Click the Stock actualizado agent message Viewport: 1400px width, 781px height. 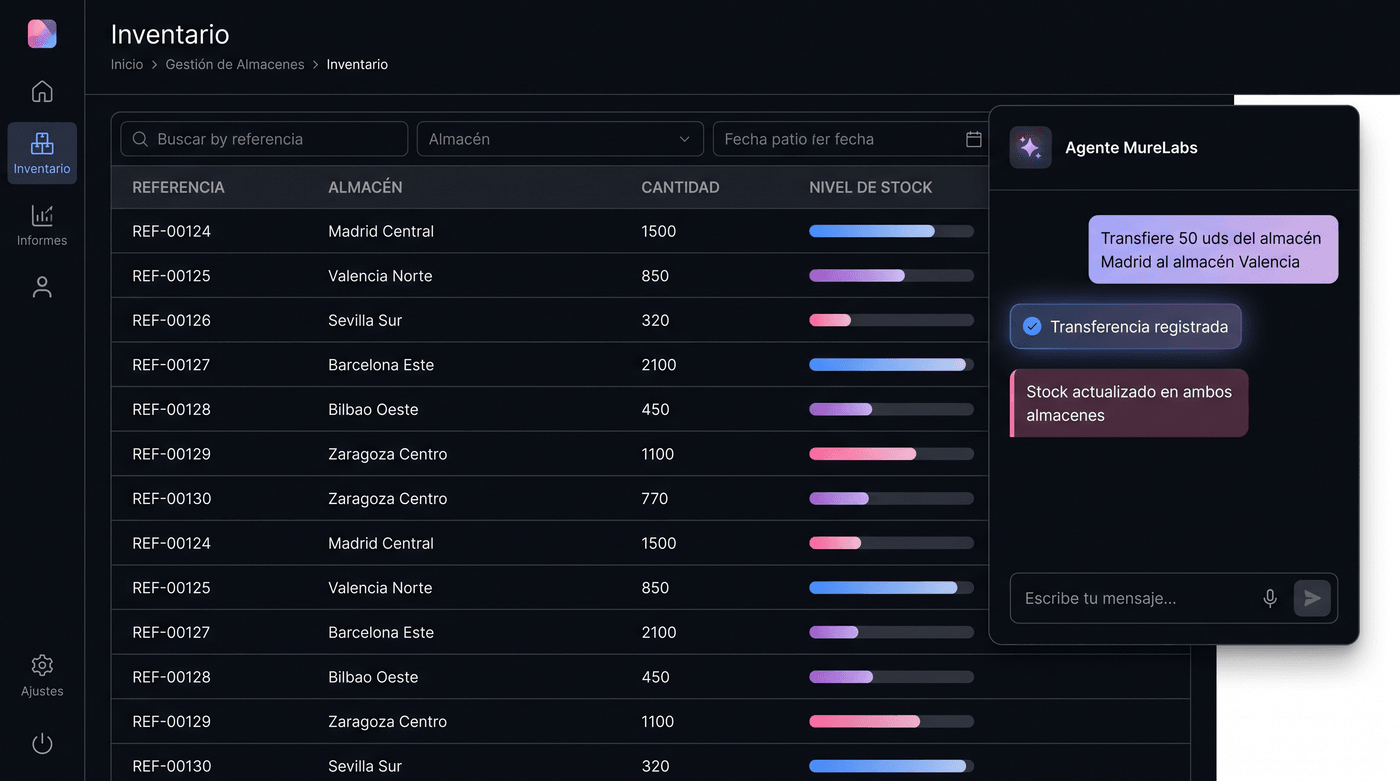coord(1129,403)
